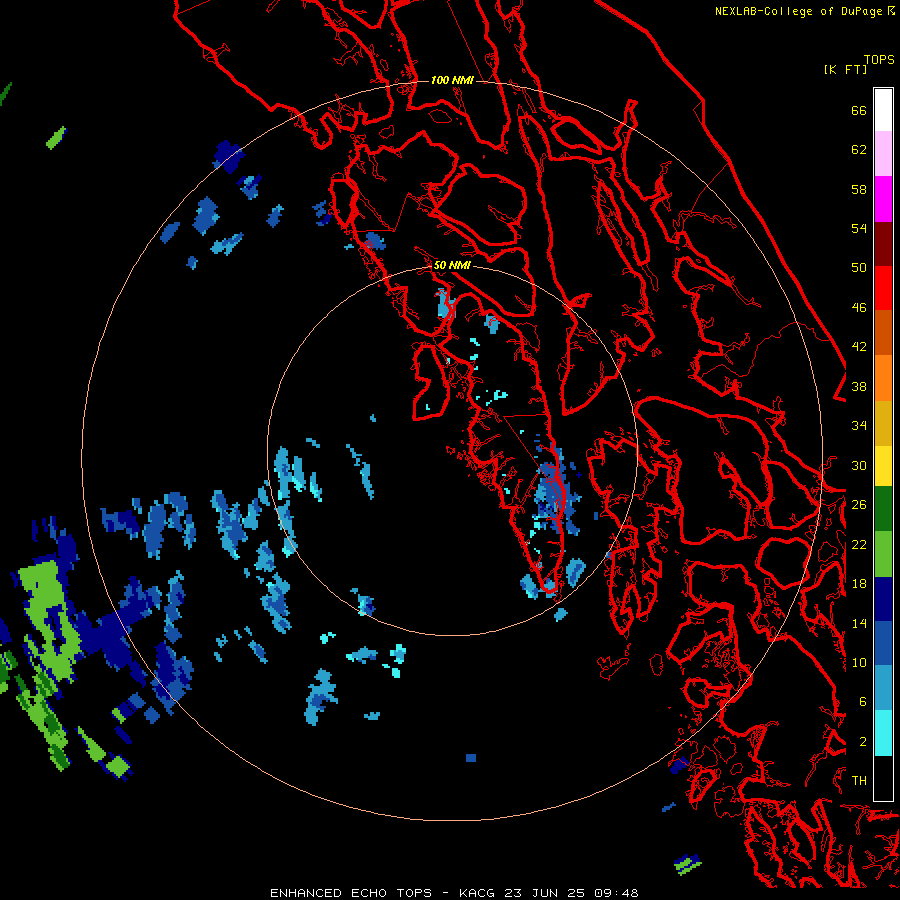Click the TH legend label
900x900 pixels.
pyautogui.click(x=859, y=781)
